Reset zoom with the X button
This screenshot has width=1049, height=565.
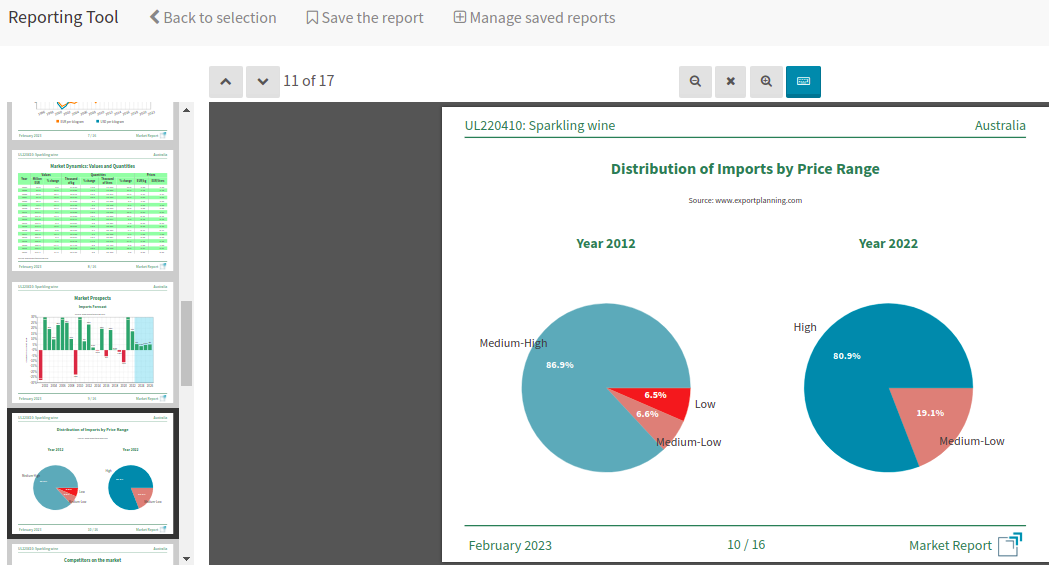pos(731,82)
